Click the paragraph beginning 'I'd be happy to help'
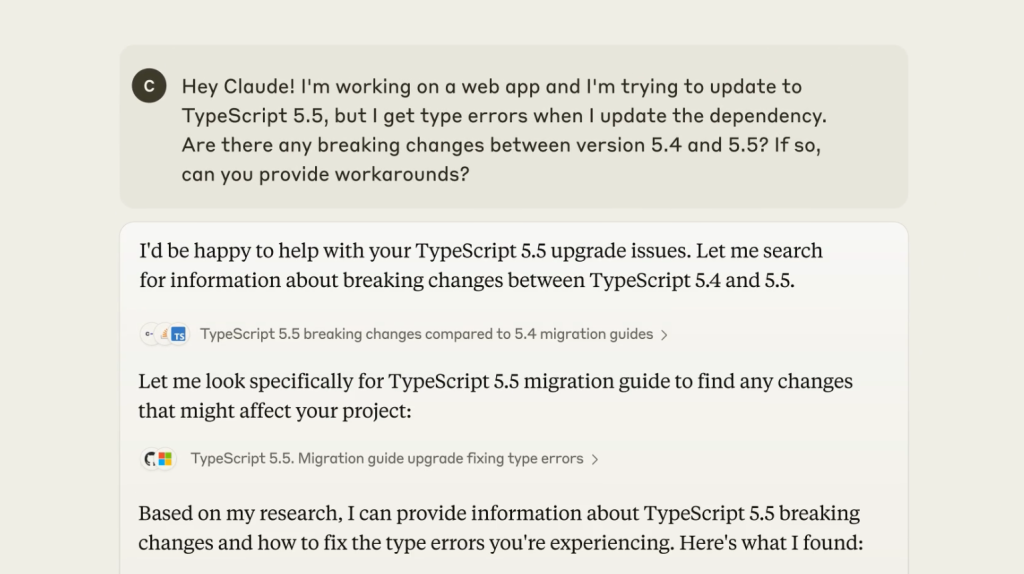 pos(481,266)
